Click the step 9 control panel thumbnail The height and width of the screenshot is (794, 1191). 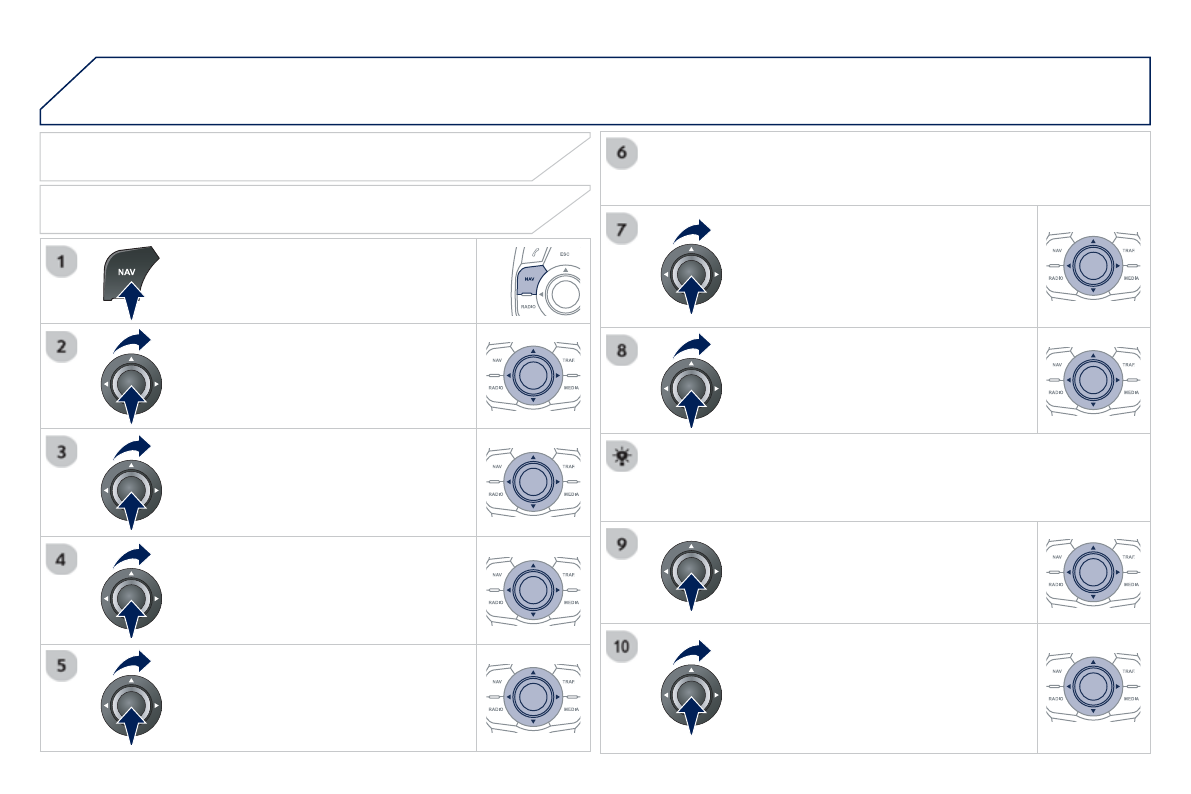click(x=1093, y=571)
